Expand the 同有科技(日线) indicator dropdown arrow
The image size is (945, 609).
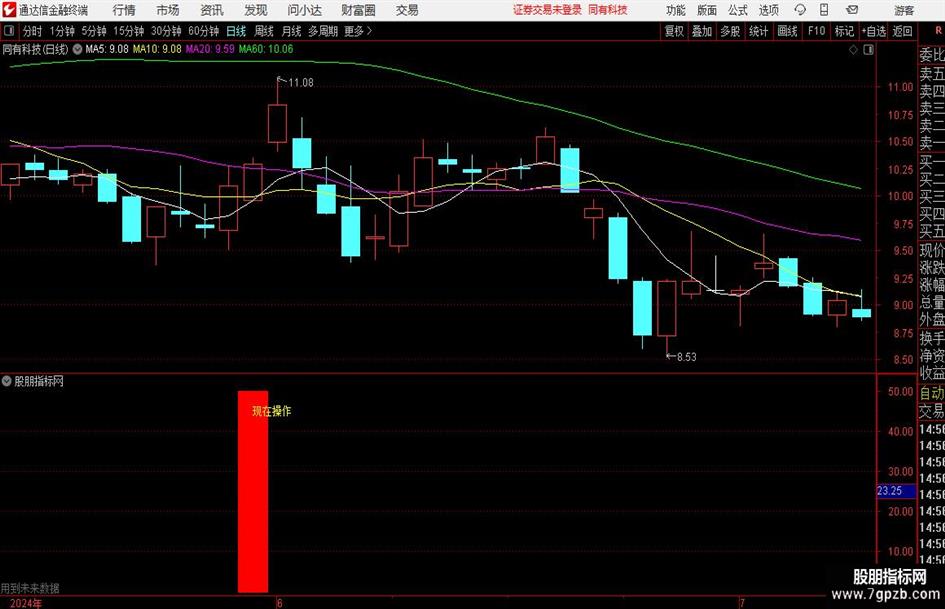click(x=77, y=49)
